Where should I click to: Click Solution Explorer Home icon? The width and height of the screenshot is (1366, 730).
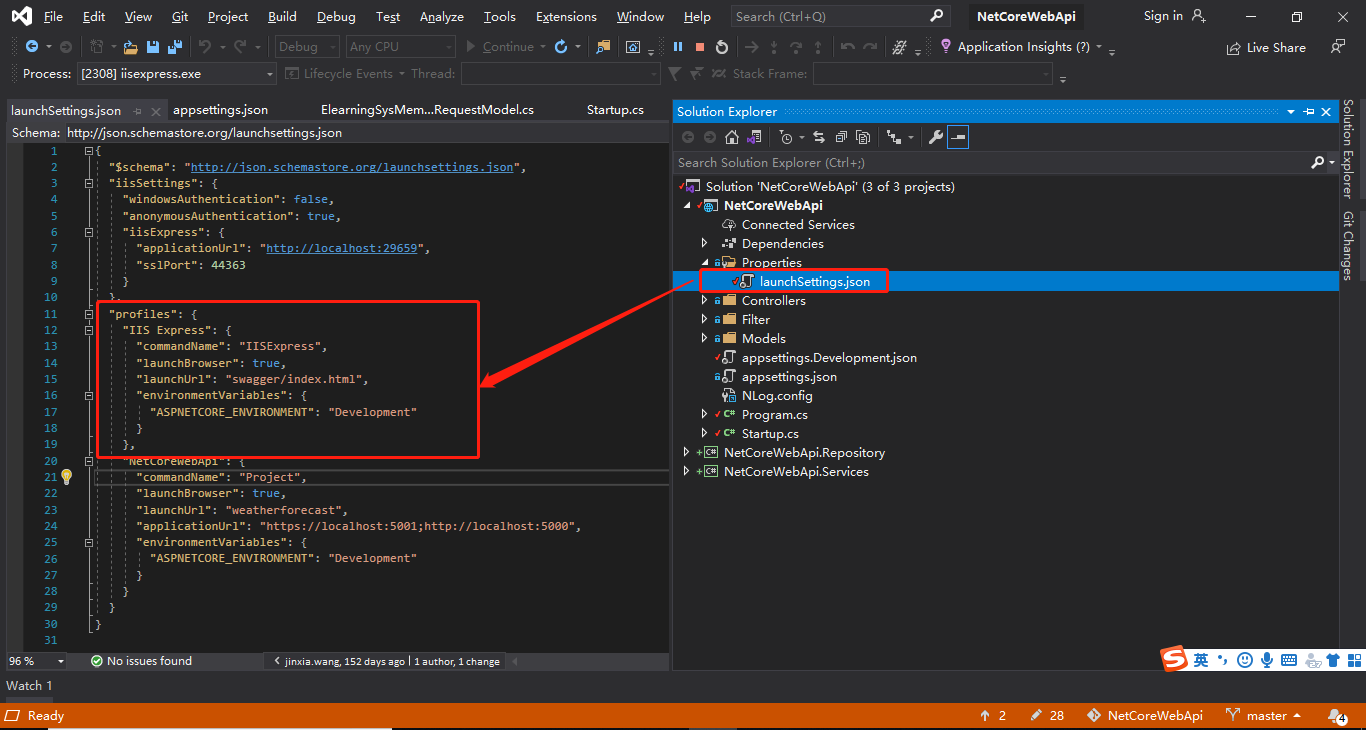click(732, 137)
